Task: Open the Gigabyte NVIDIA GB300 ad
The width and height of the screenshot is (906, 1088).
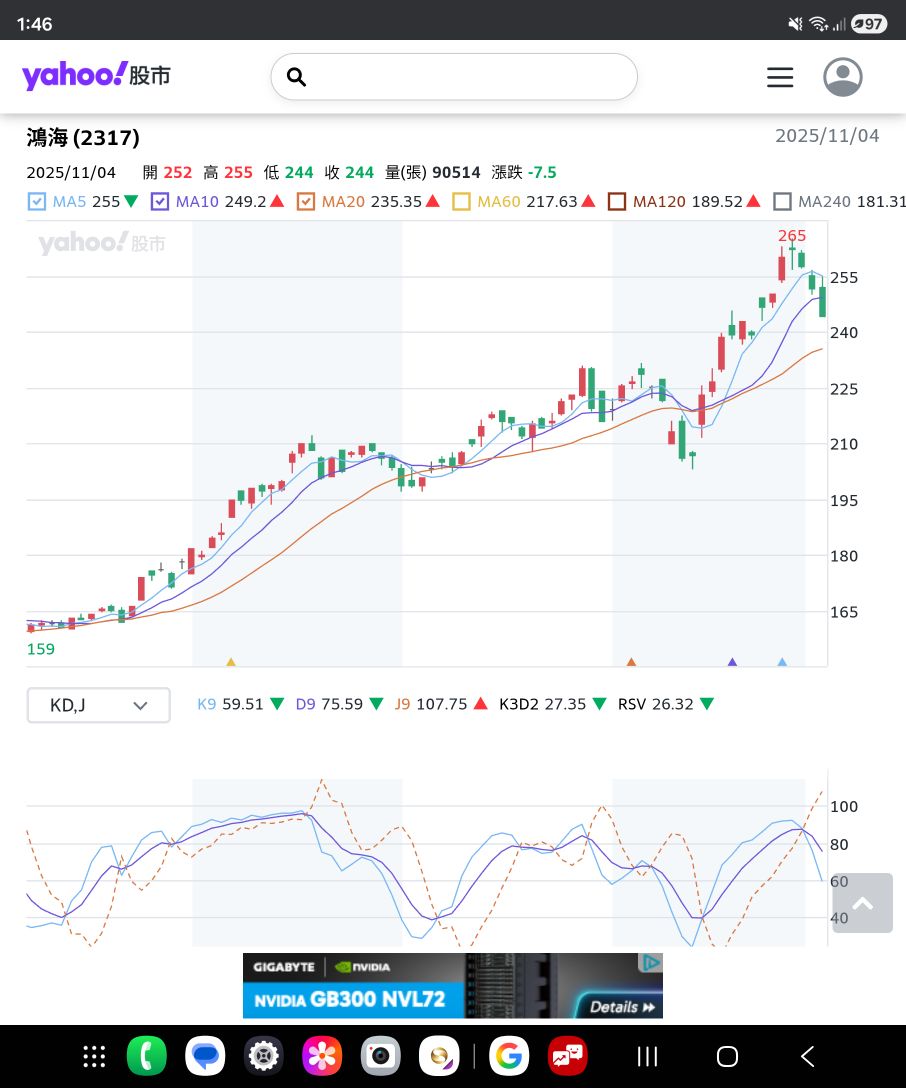Action: pos(400,986)
